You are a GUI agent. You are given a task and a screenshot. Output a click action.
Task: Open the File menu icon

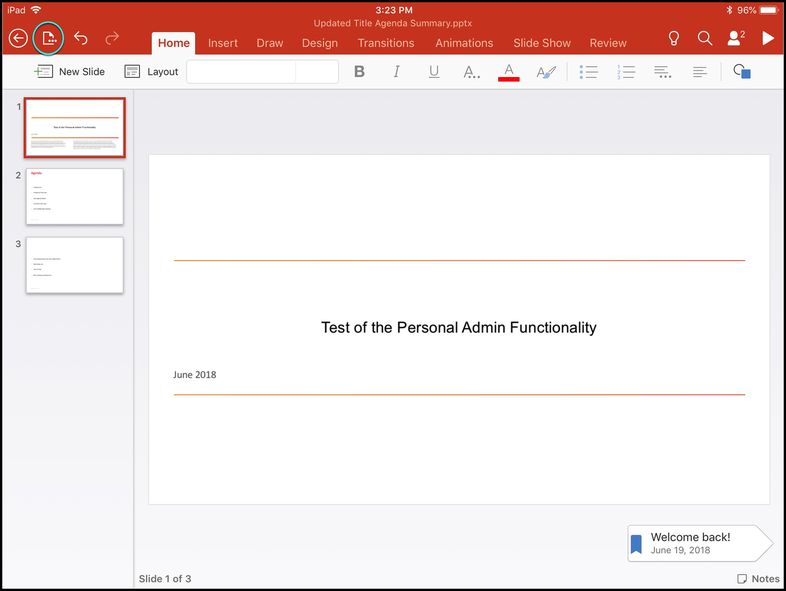[x=48, y=39]
